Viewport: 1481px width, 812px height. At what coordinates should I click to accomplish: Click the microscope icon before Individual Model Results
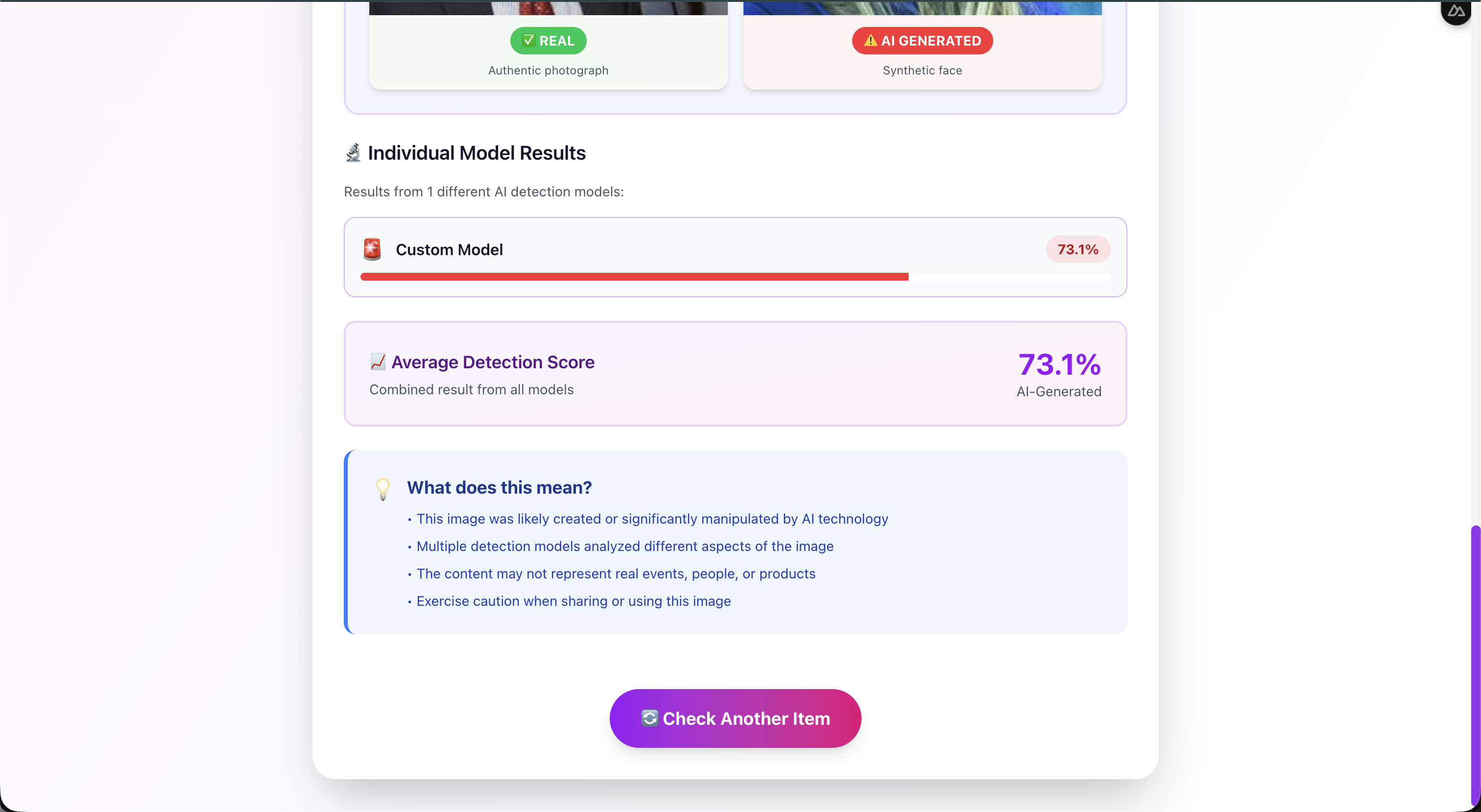click(x=353, y=152)
